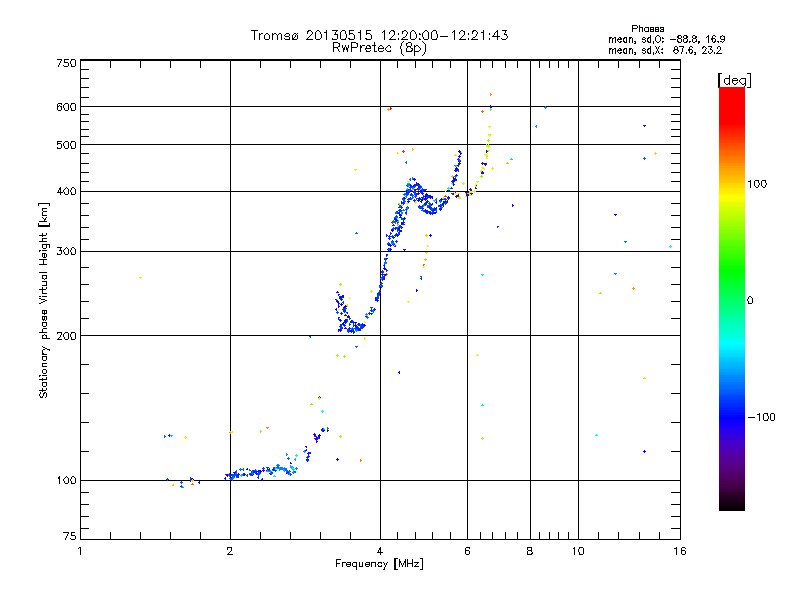Click the x-axis tick label '6'
Viewport: 800px width, 600px height.
[x=467, y=551]
